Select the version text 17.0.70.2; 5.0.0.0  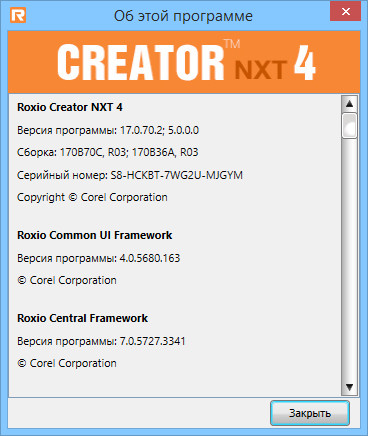coord(159,130)
